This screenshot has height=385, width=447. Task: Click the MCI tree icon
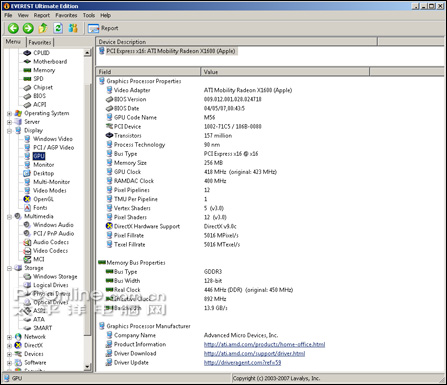[27, 259]
